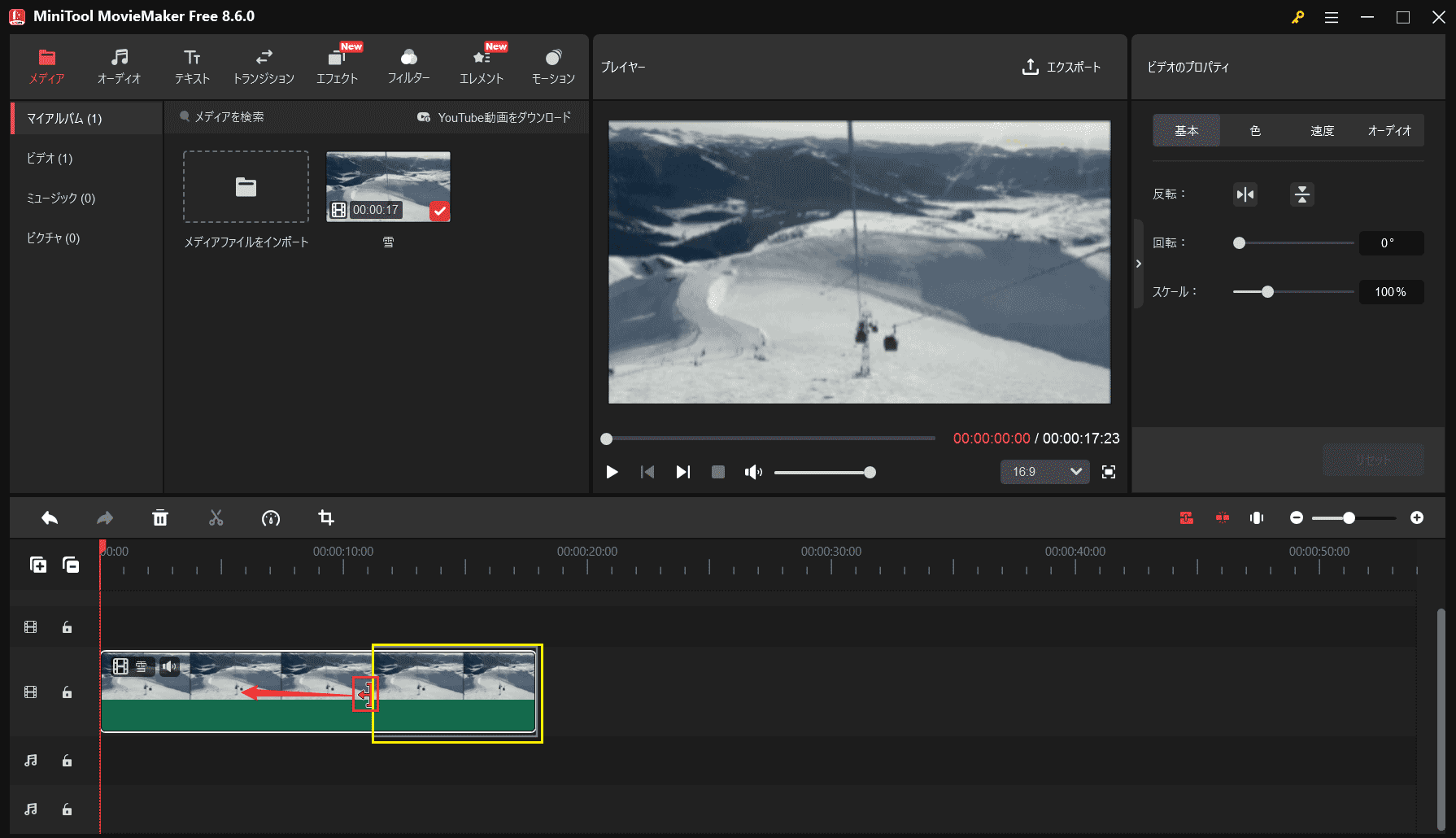Collapse the video properties panel chevron
The width and height of the screenshot is (1456, 838).
click(1139, 264)
